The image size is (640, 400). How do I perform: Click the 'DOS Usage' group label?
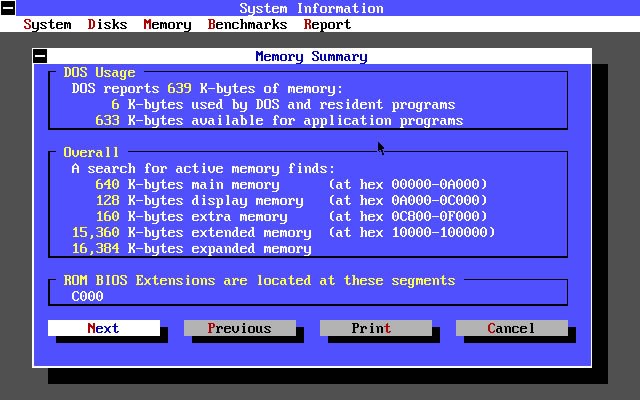tap(100, 73)
